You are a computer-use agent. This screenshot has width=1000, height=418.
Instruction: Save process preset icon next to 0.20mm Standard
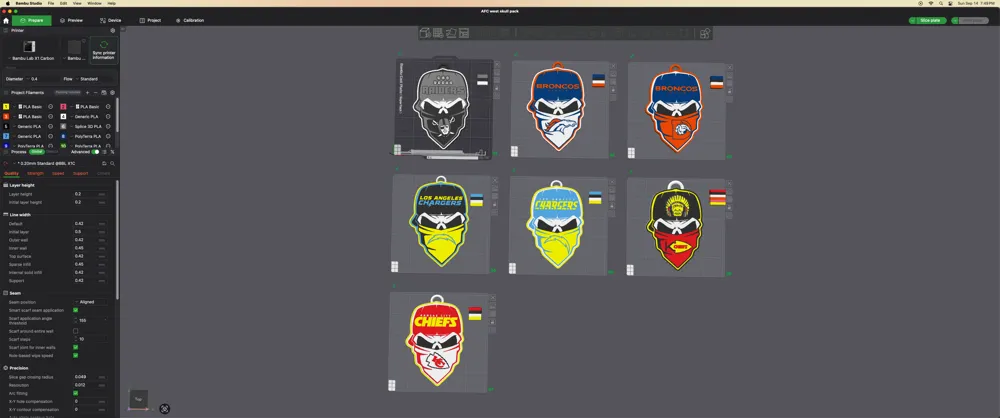coord(104,163)
